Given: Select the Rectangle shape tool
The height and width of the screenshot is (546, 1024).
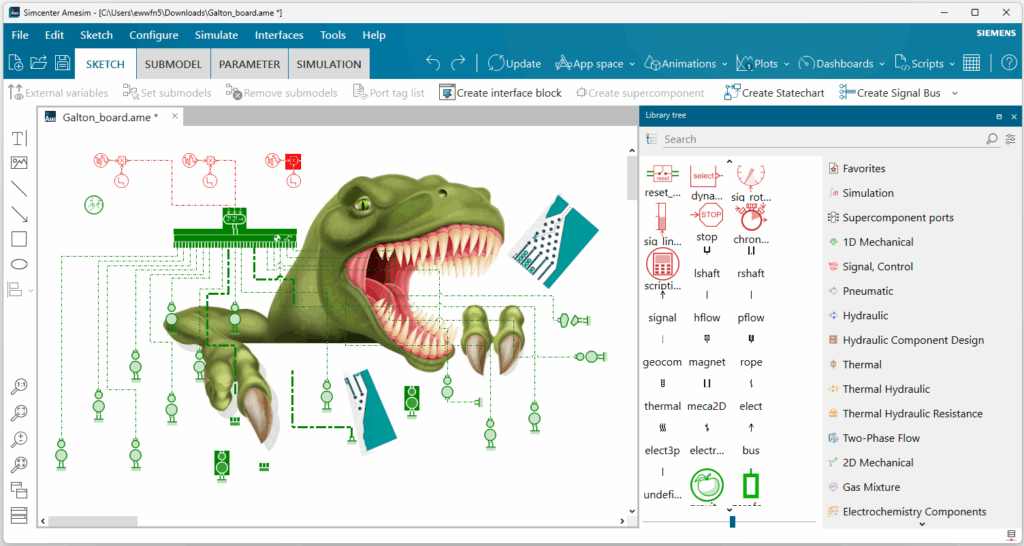Looking at the screenshot, I should click(19, 239).
